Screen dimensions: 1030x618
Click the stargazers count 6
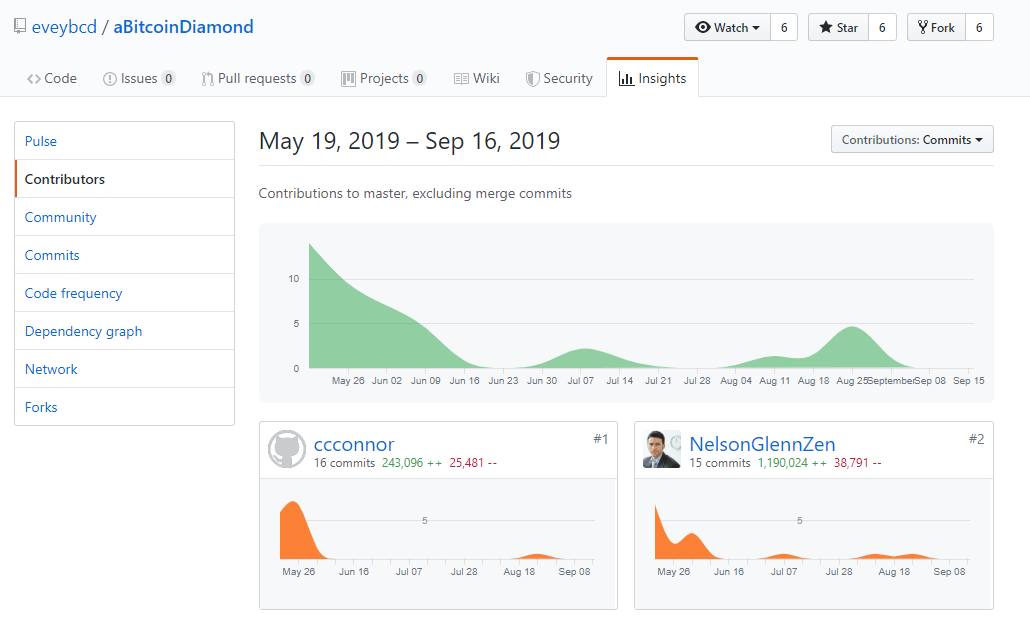[x=882, y=28]
